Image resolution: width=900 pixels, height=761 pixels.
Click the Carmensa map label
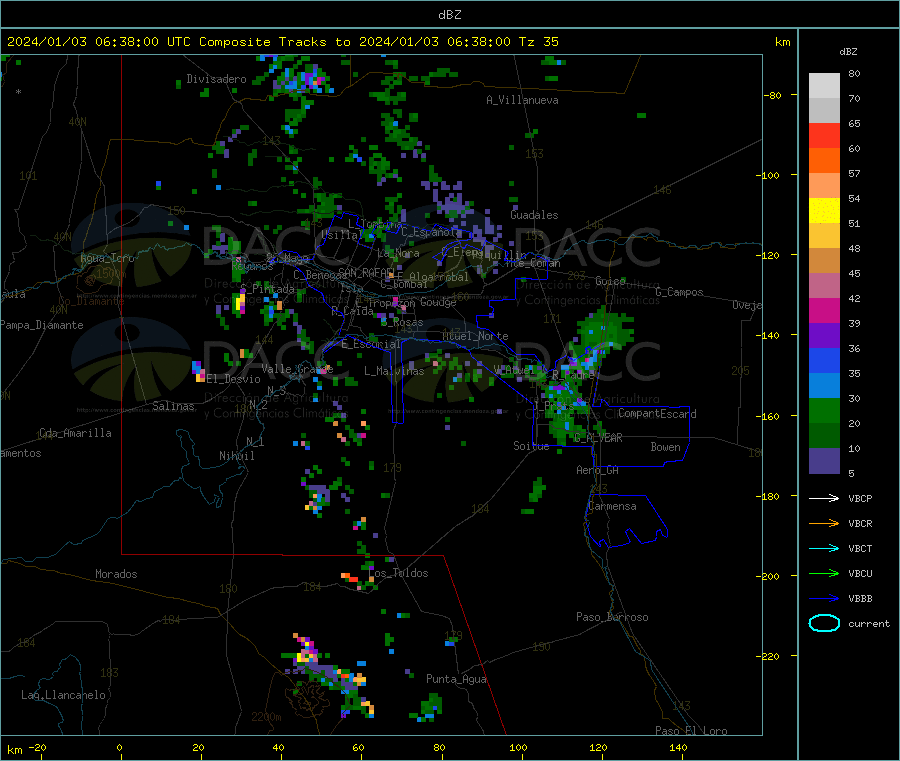pos(612,506)
